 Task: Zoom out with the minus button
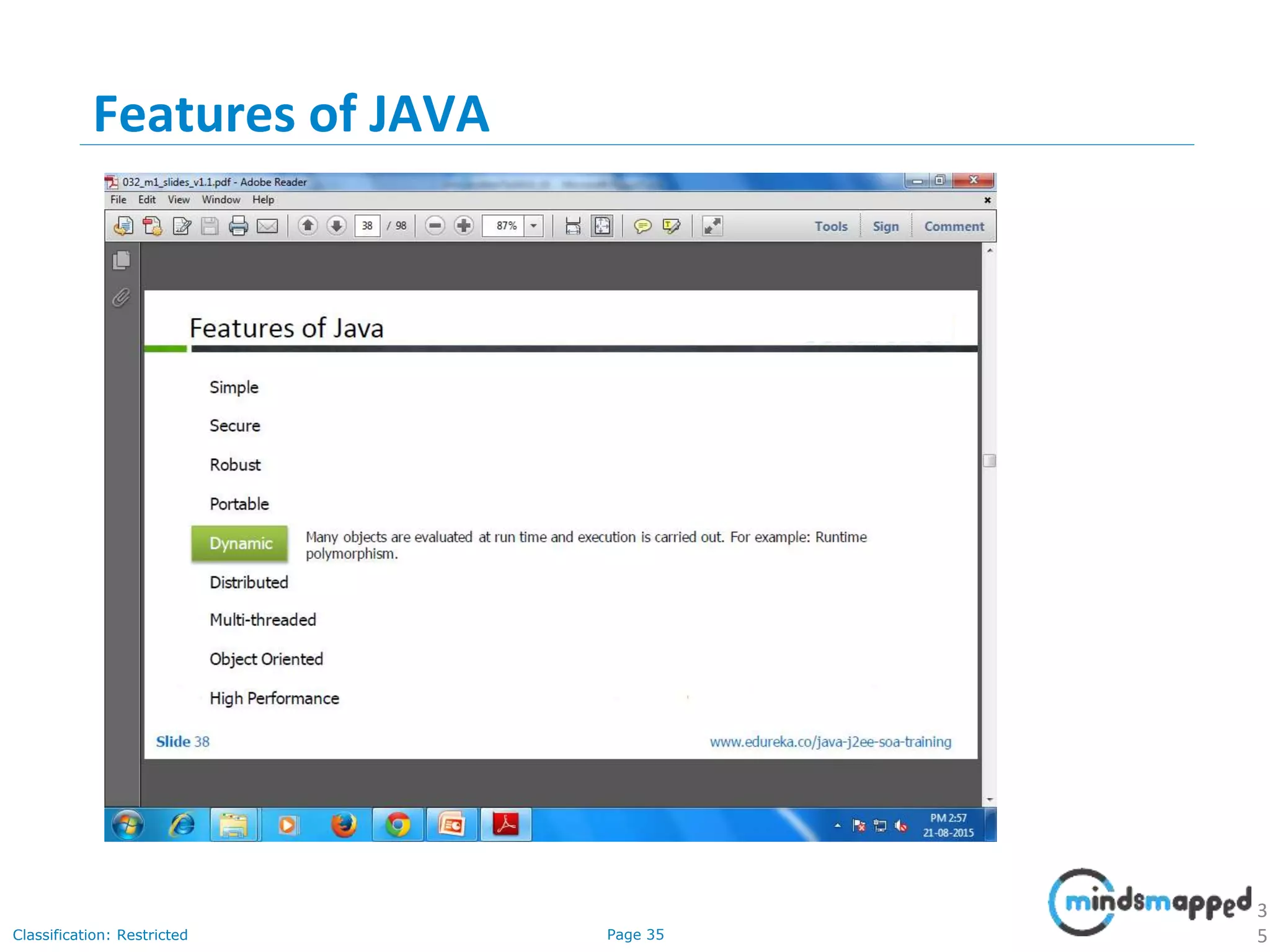pyautogui.click(x=435, y=226)
